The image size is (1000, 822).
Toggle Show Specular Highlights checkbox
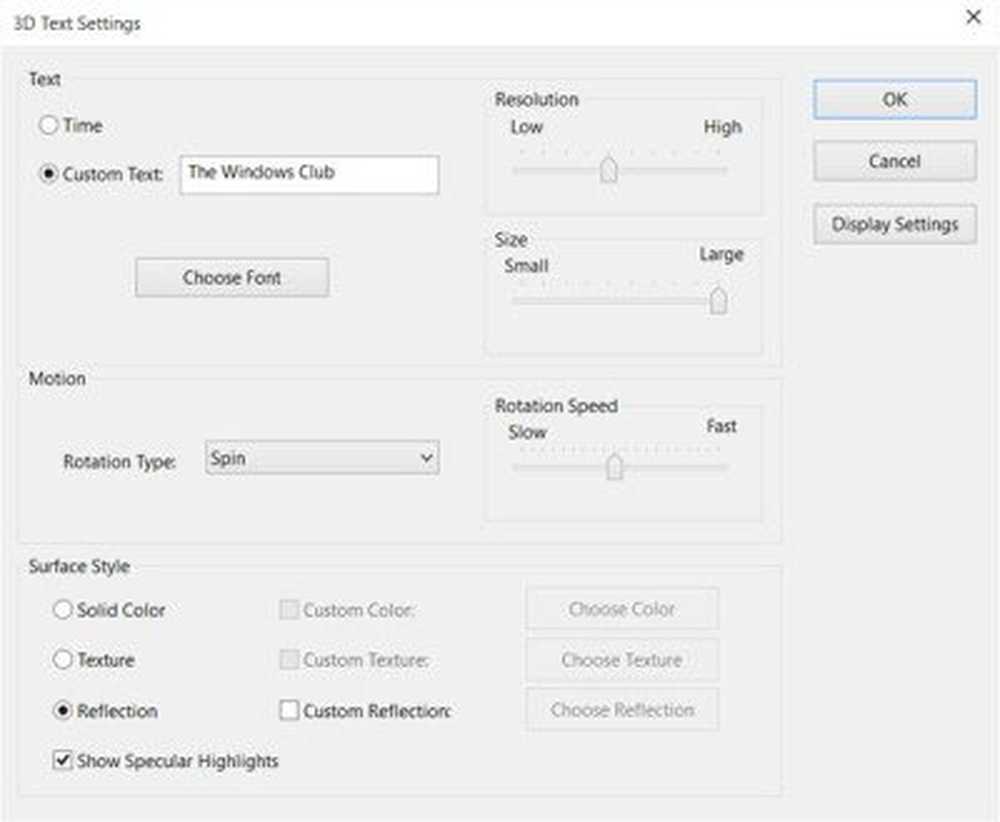pyautogui.click(x=63, y=761)
